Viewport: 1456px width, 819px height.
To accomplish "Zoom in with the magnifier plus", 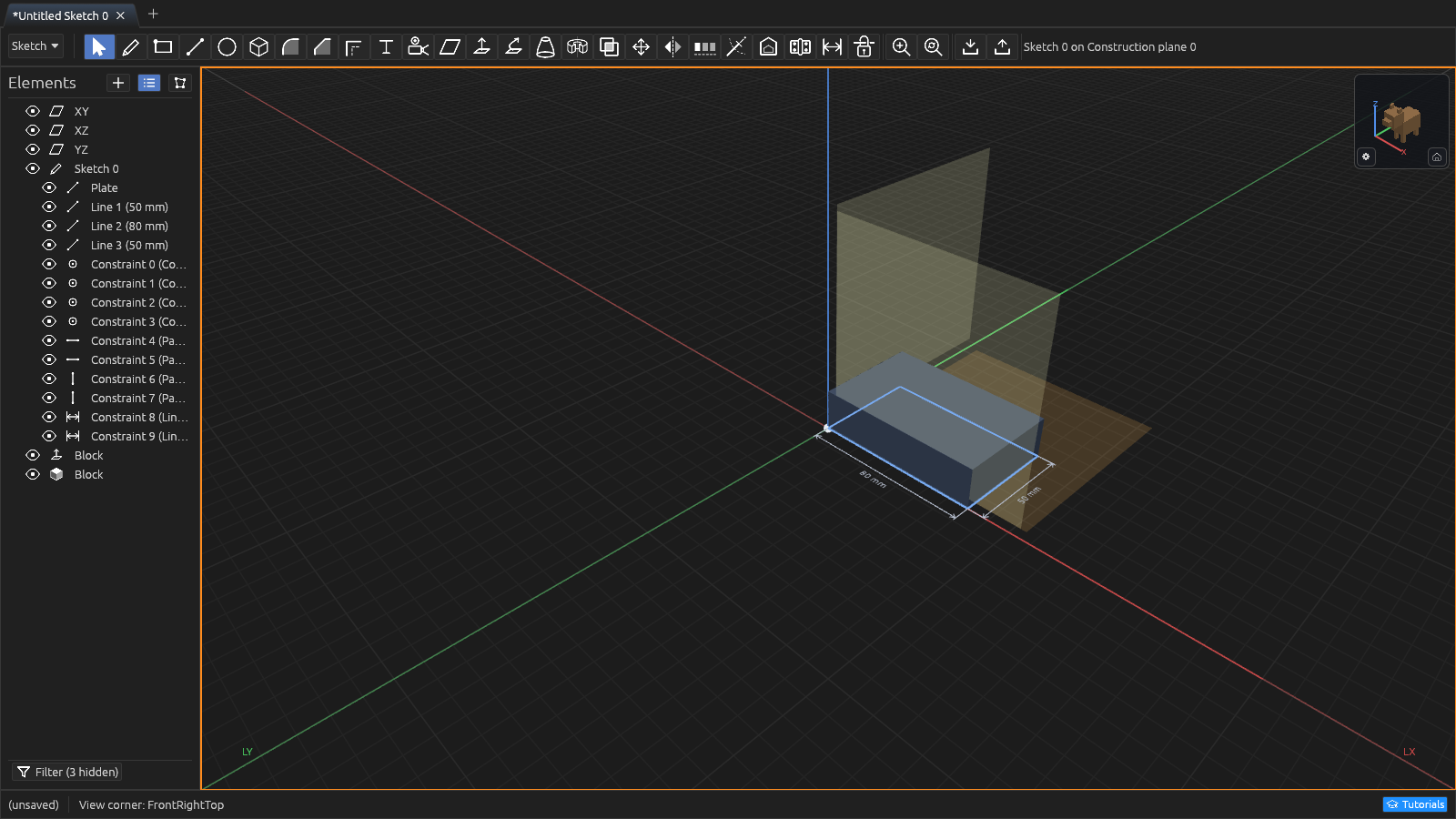I will pos(901,46).
